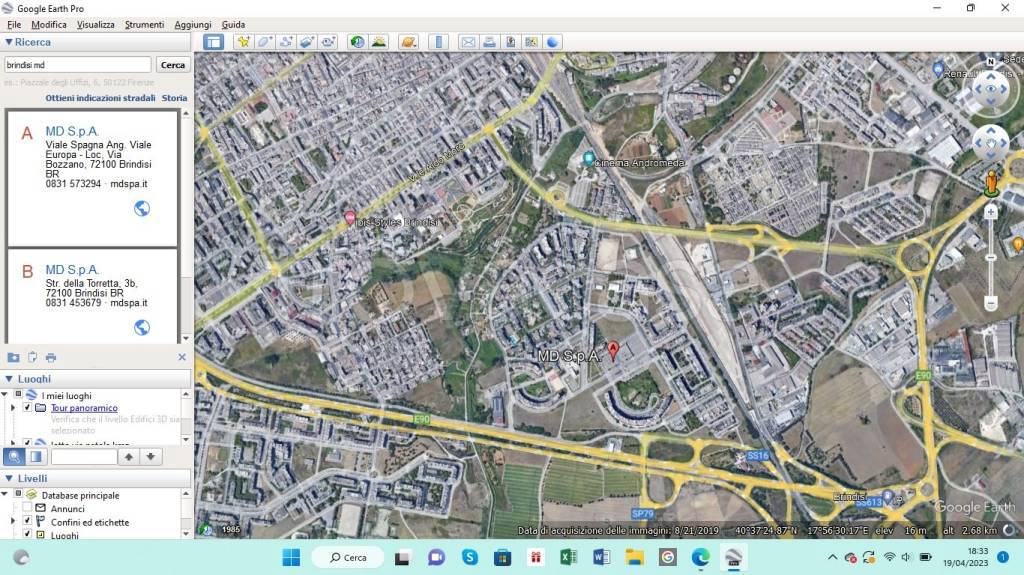The width and height of the screenshot is (1024, 575).
Task: Expand the Tour panoramico folder
Action: (13, 408)
